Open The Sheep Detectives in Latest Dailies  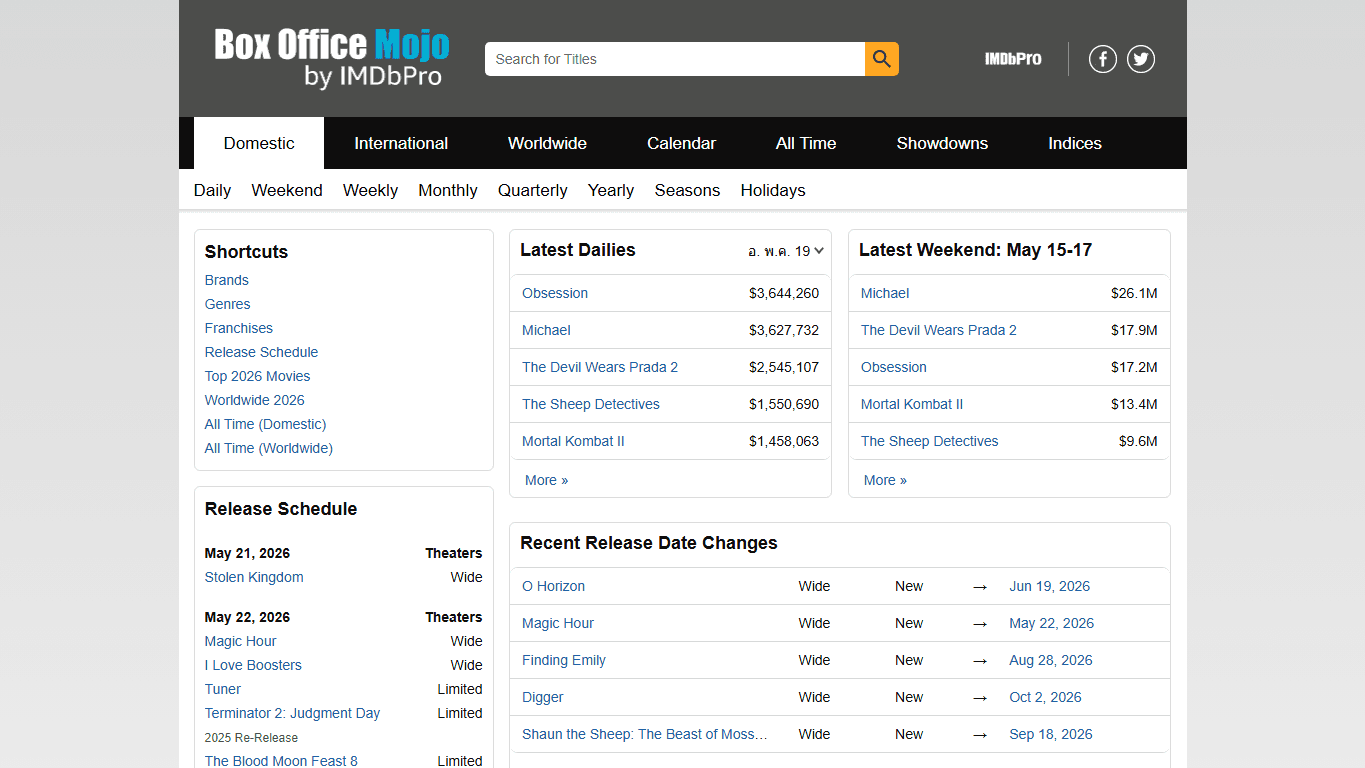[x=591, y=404]
